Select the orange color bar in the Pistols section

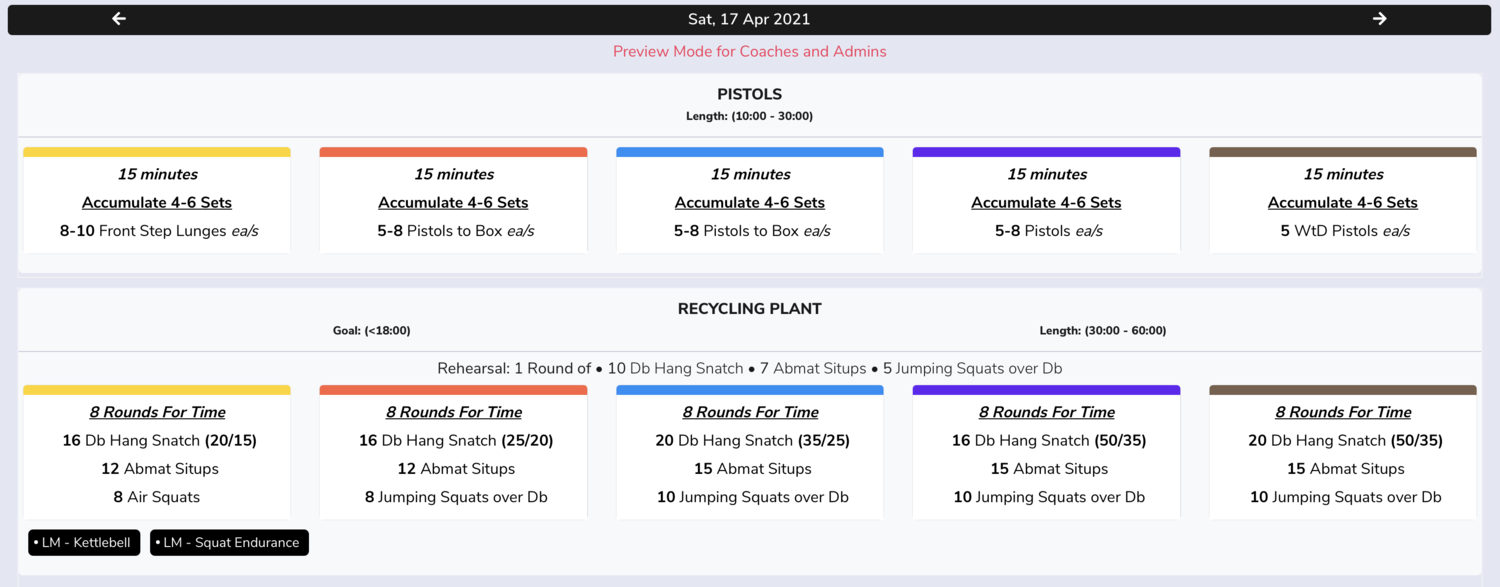453,152
